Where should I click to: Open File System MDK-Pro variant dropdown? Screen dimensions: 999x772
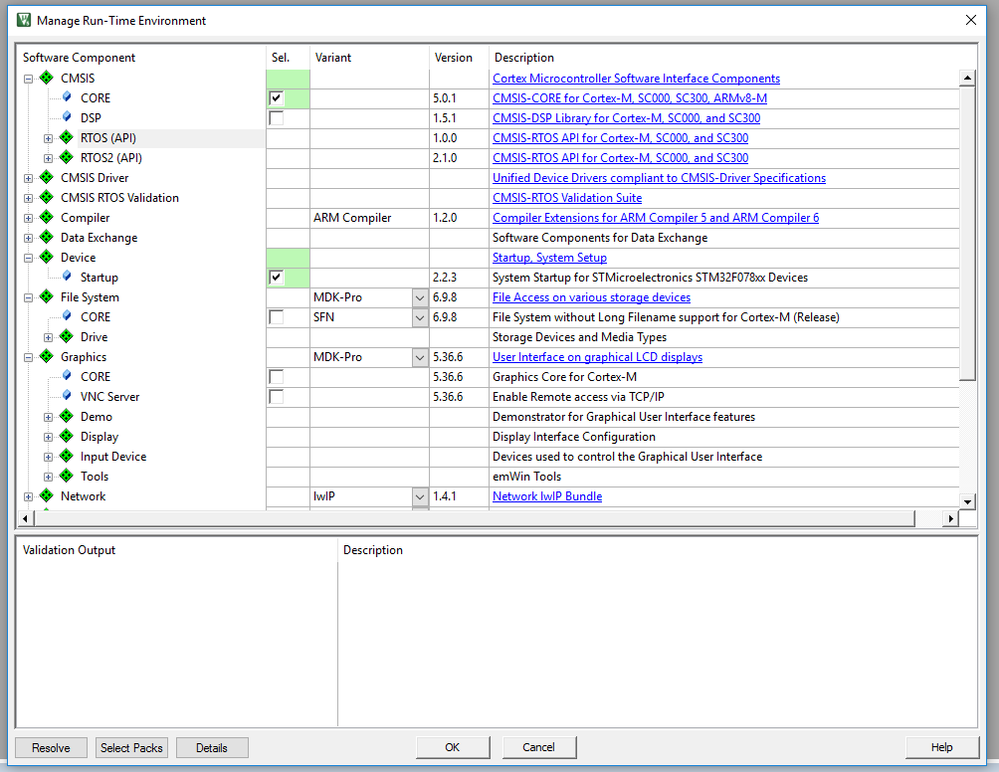click(x=420, y=297)
